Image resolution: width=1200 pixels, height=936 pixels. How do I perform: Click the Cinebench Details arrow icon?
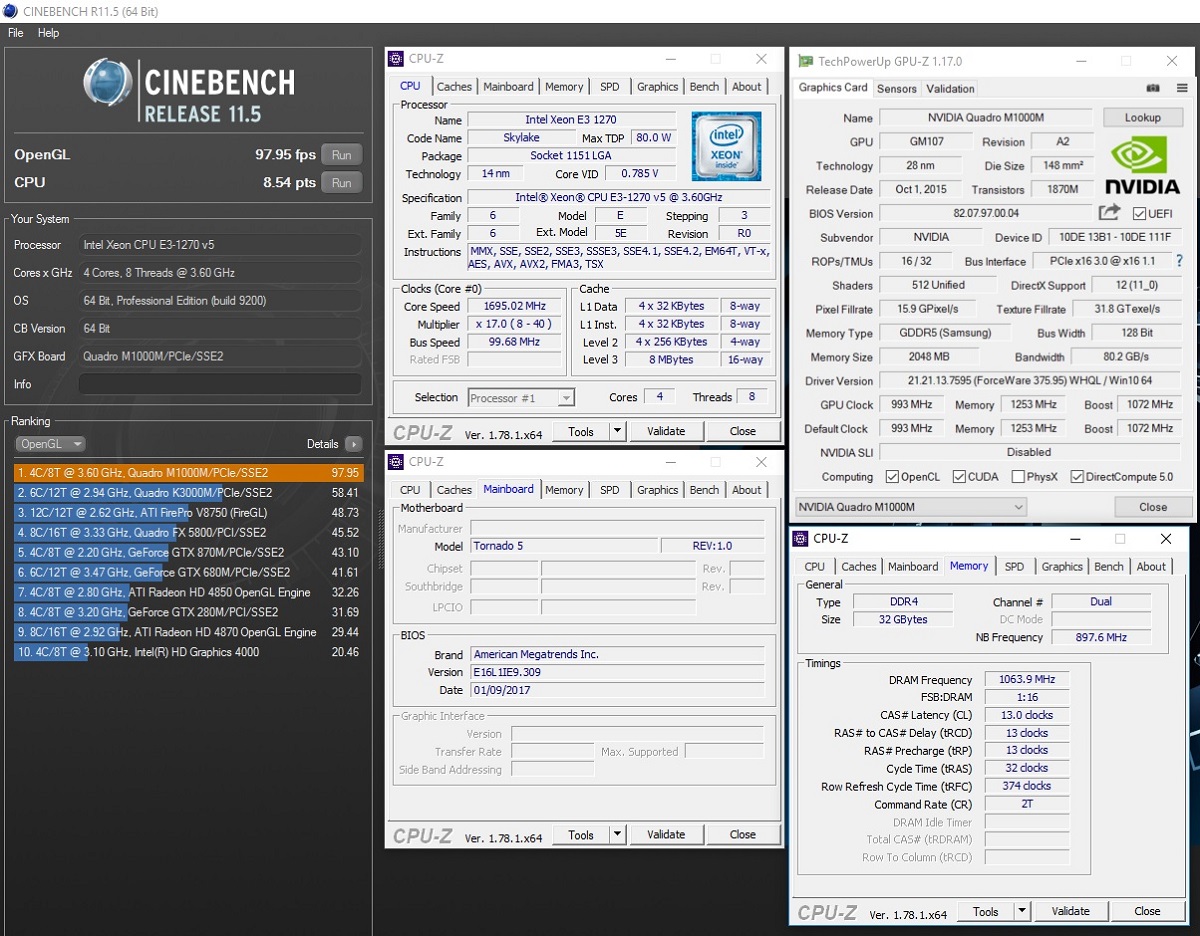(x=353, y=444)
